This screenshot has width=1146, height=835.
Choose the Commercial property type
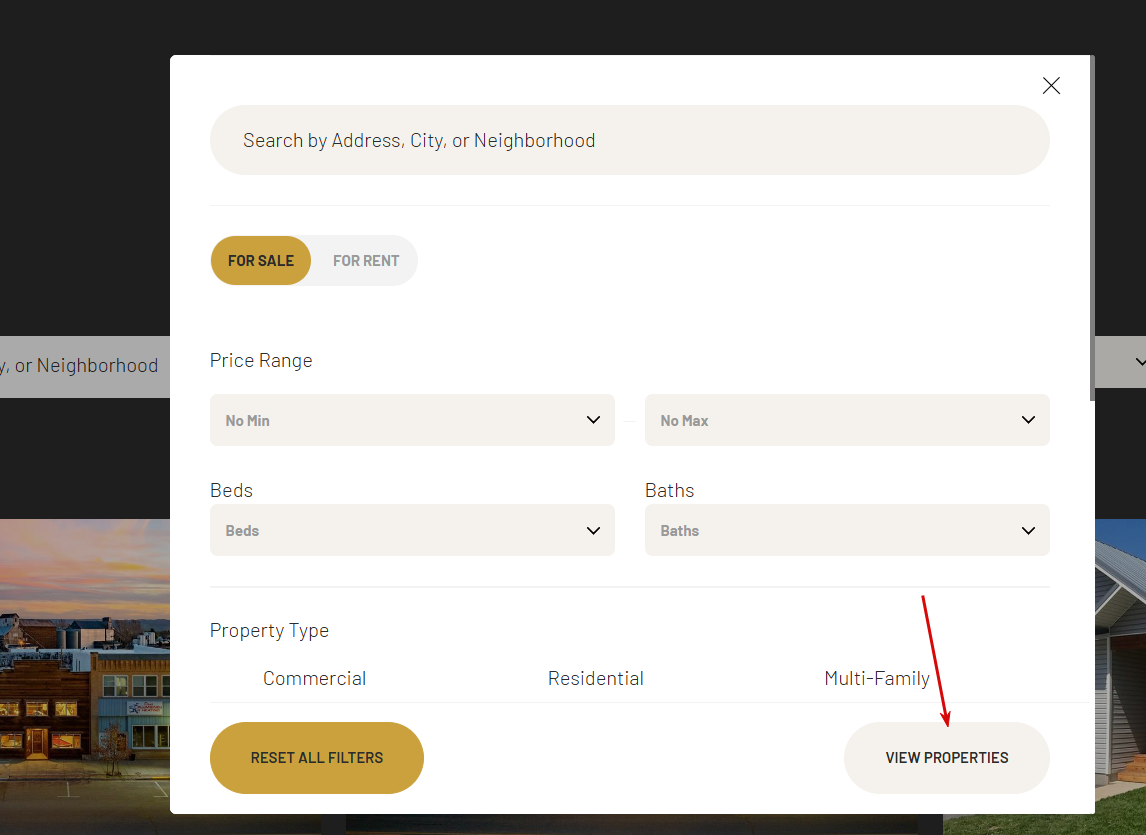pos(314,679)
